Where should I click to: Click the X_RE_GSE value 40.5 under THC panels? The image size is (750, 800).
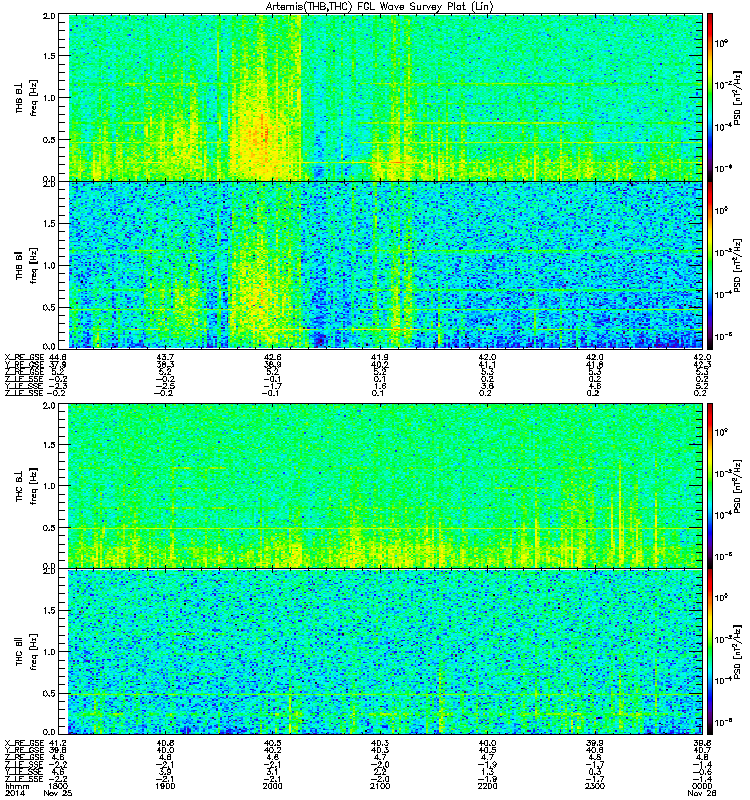point(272,743)
